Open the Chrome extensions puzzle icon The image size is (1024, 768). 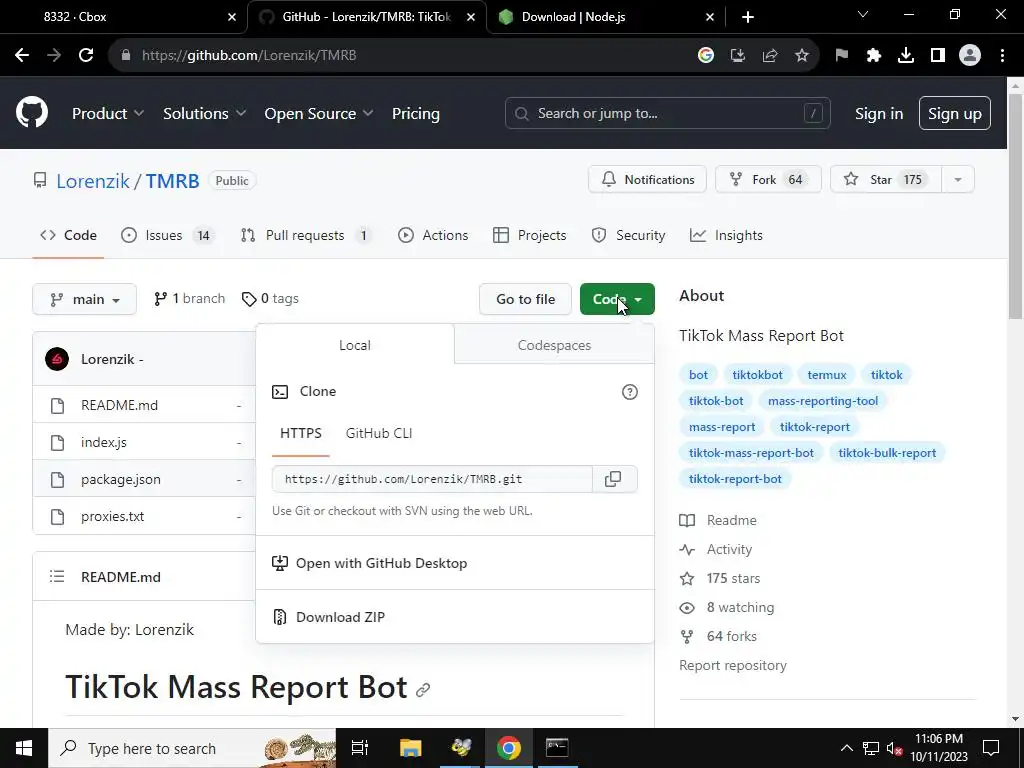874,56
